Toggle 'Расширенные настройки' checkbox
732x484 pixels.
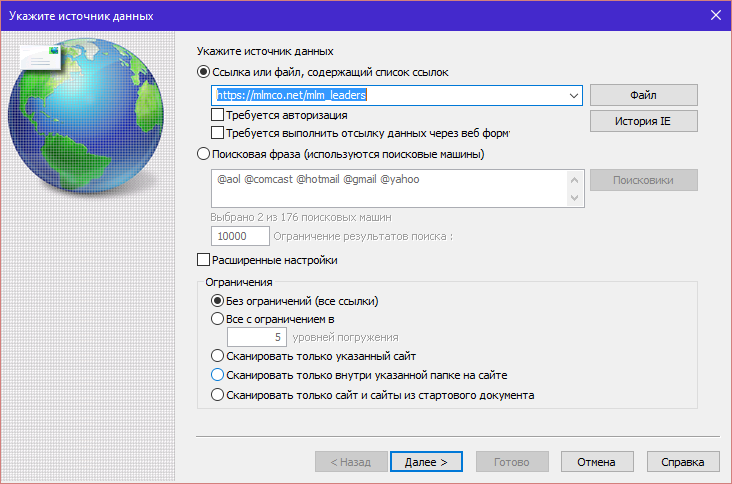click(x=205, y=260)
